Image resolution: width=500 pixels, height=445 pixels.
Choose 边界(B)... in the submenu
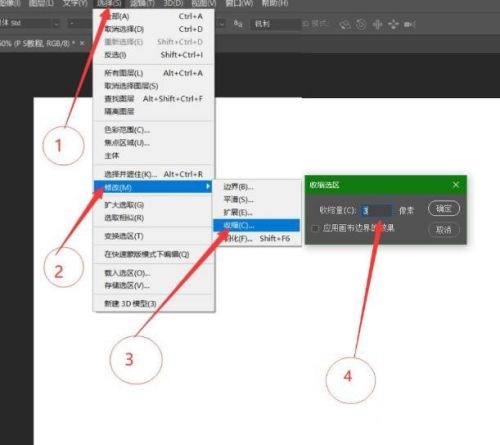coord(257,187)
